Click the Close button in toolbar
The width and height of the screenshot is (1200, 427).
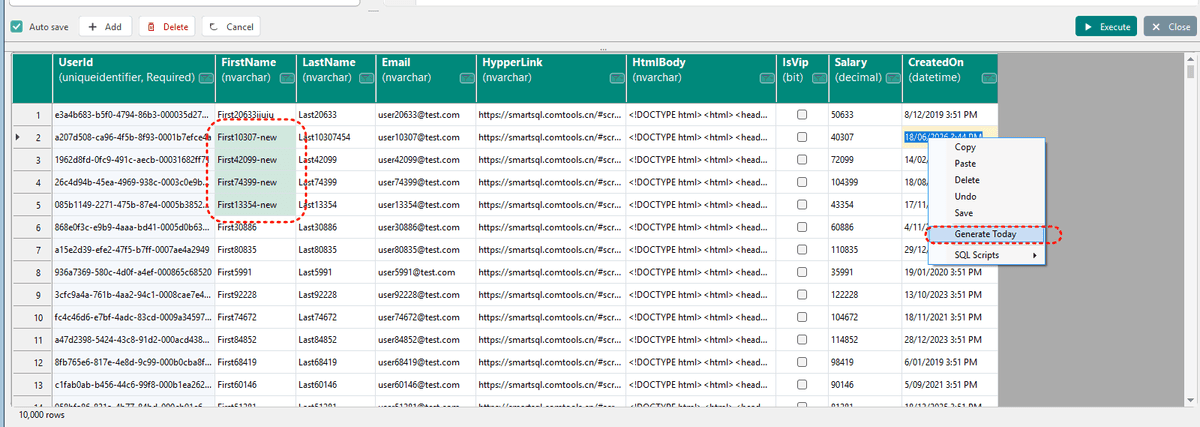(1170, 27)
